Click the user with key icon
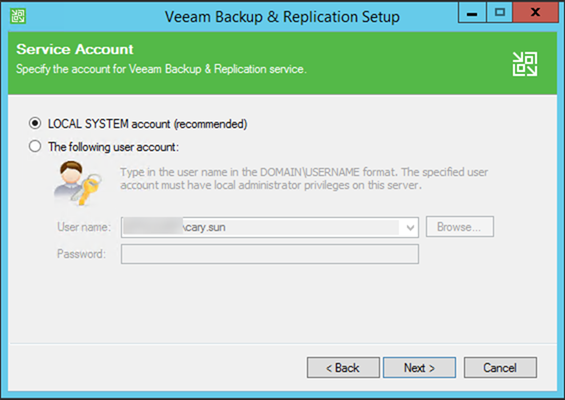 pos(77,183)
